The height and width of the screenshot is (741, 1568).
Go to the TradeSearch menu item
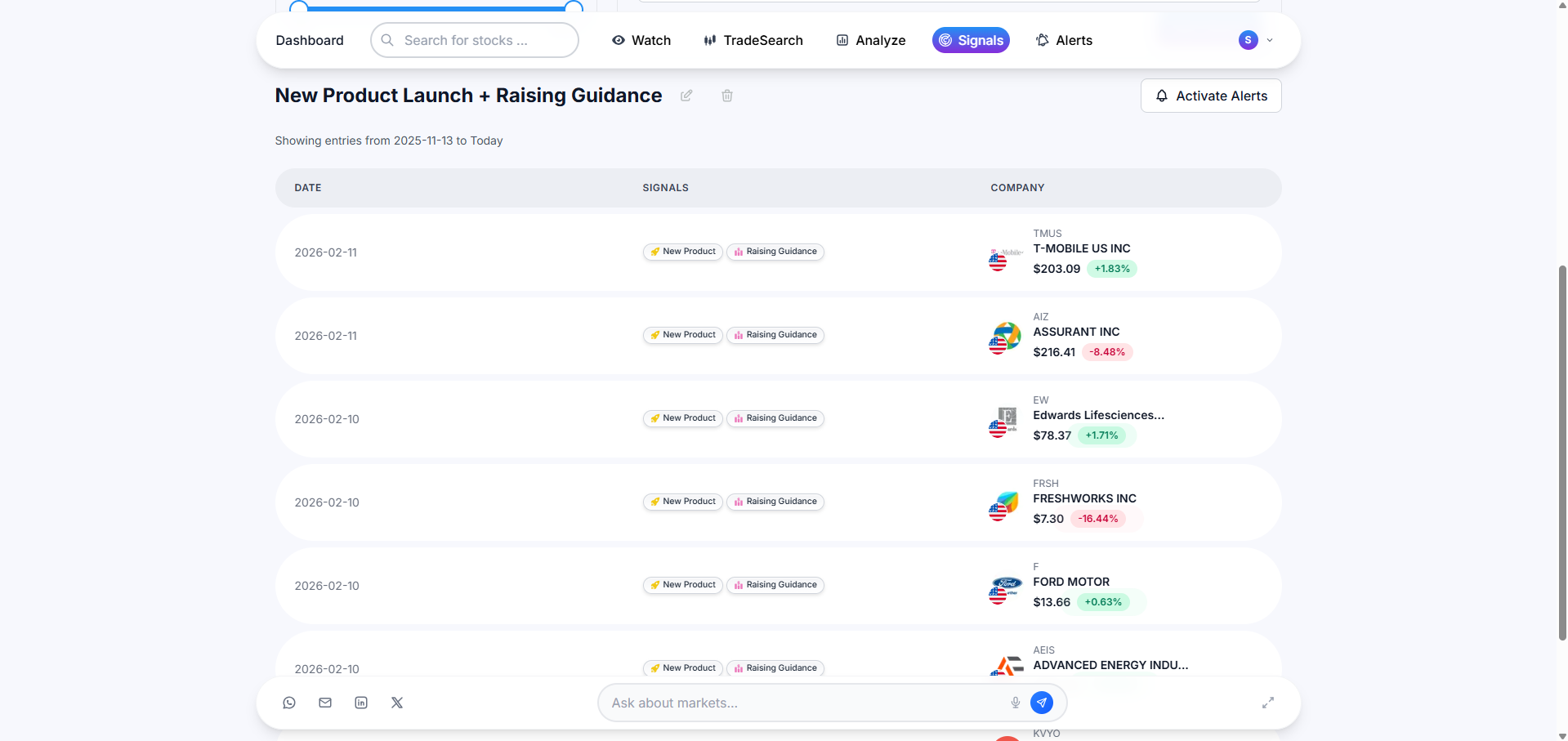pyautogui.click(x=753, y=40)
